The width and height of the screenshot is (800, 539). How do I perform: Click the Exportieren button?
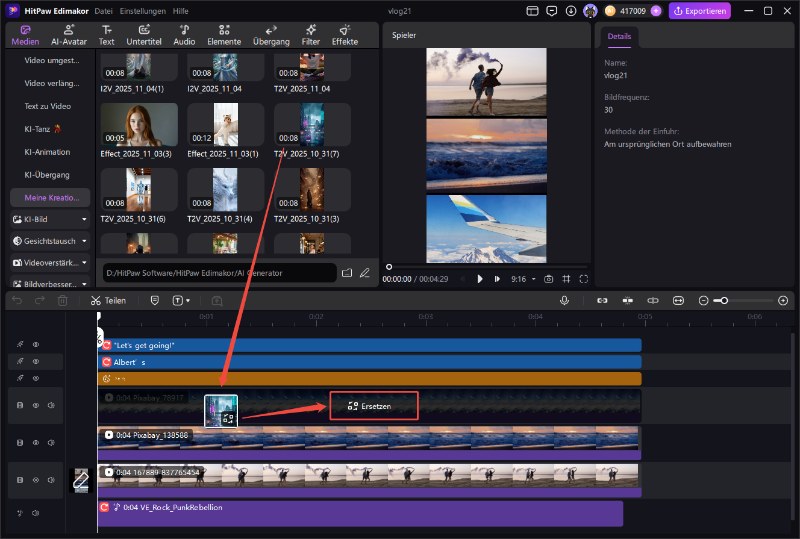tap(700, 11)
